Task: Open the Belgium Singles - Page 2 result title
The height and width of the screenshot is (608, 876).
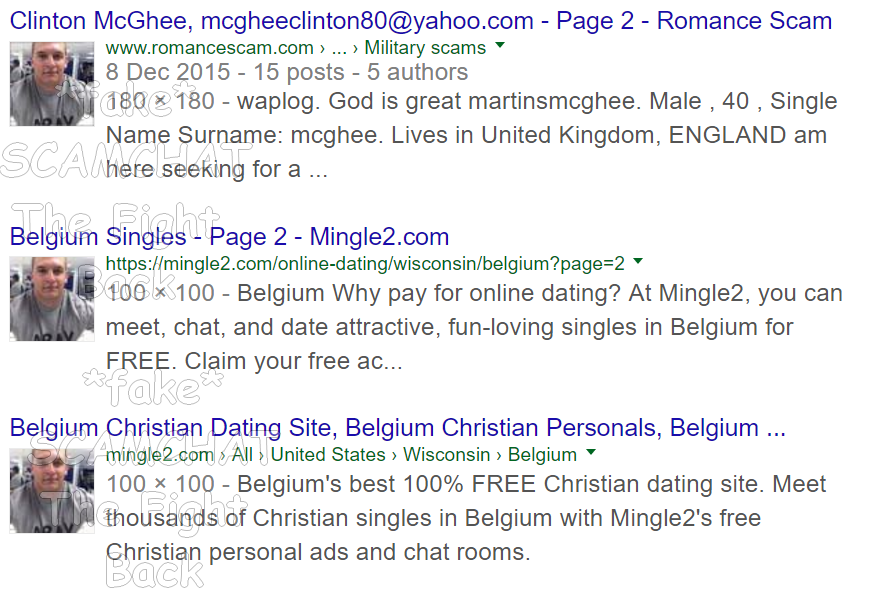Action: 229,237
